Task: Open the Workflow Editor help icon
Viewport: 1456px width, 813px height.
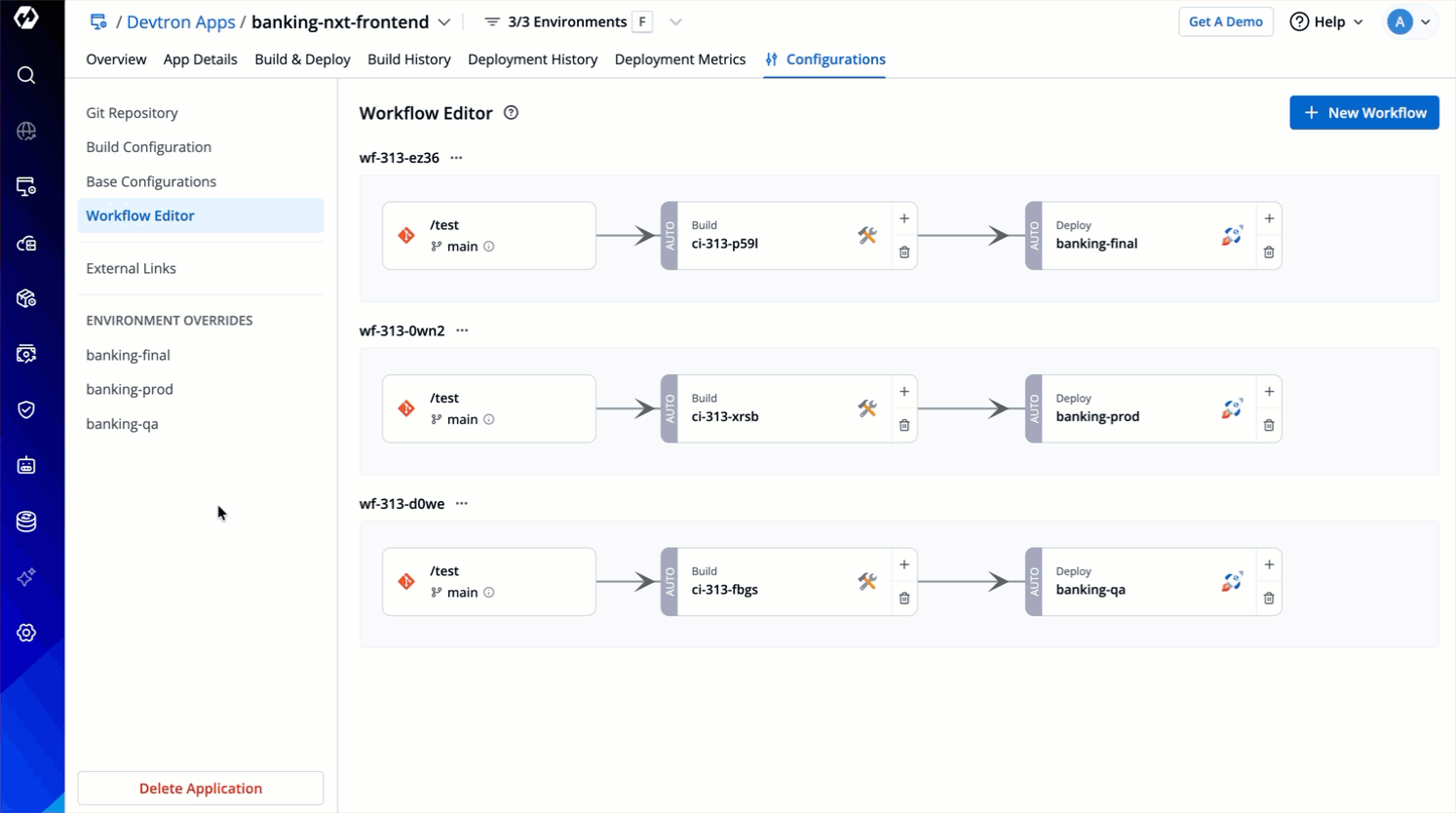Action: pyautogui.click(x=511, y=113)
